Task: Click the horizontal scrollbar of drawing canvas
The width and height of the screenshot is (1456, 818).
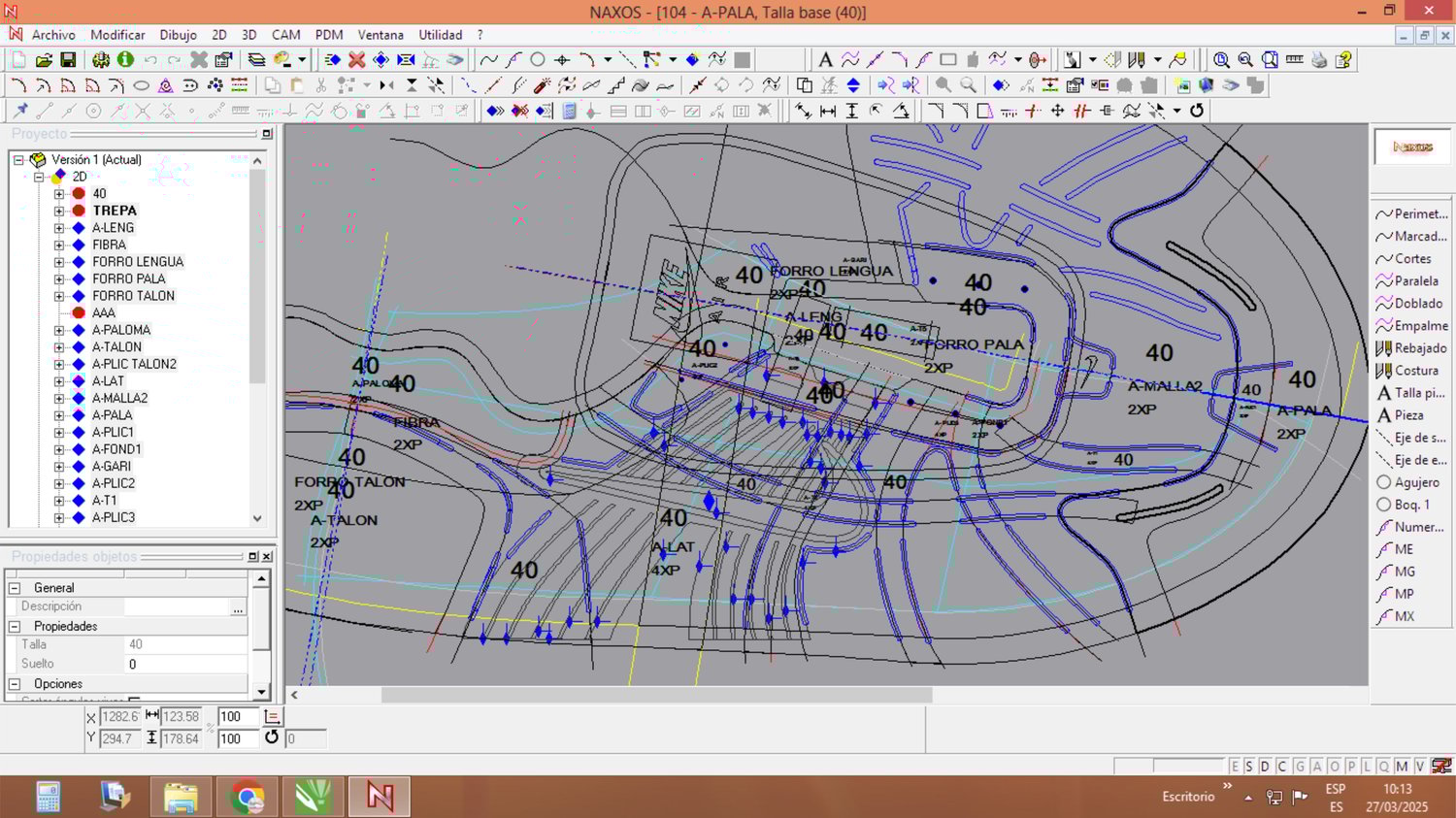Action: pyautogui.click(x=656, y=695)
